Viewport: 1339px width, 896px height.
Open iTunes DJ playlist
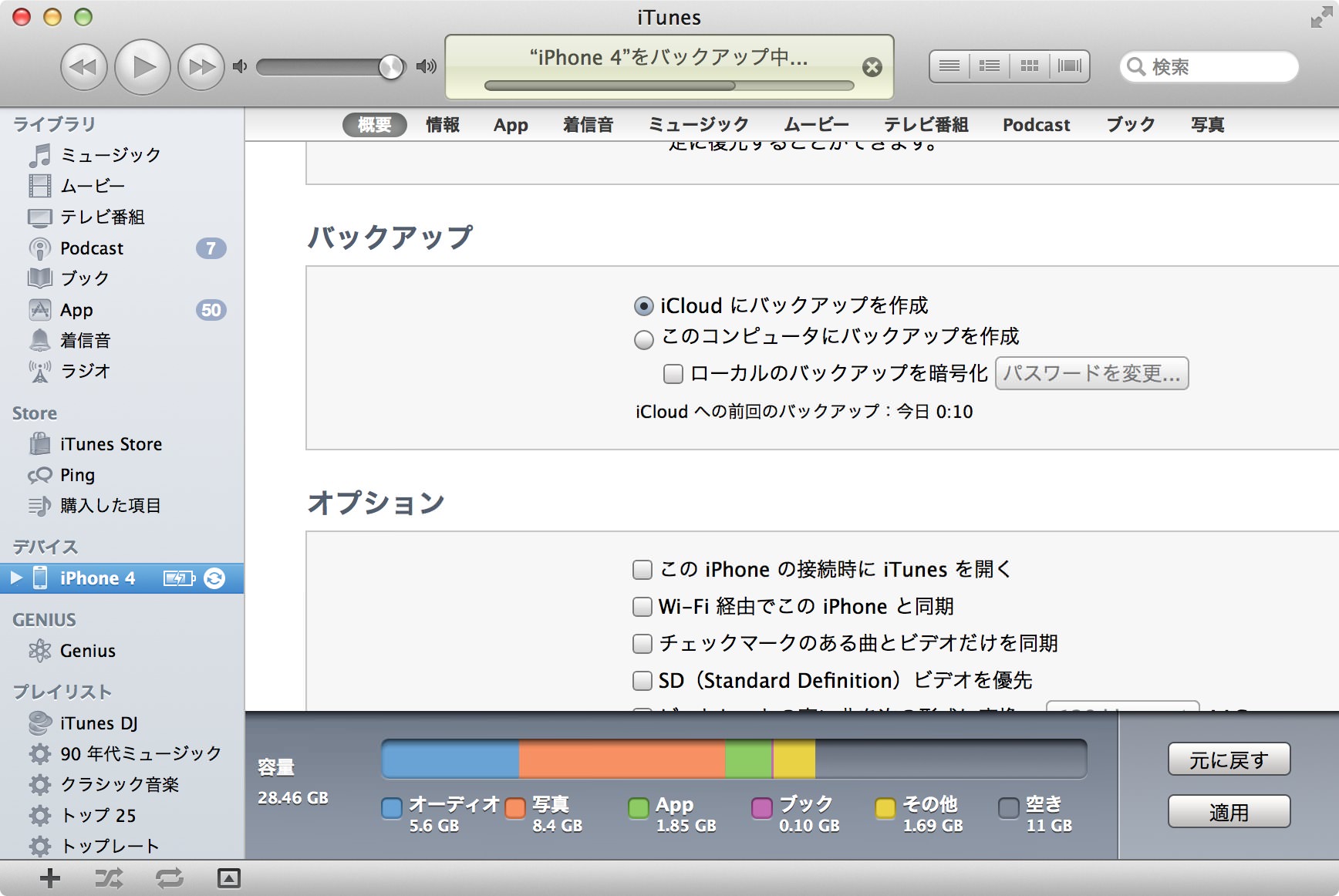coord(122,723)
